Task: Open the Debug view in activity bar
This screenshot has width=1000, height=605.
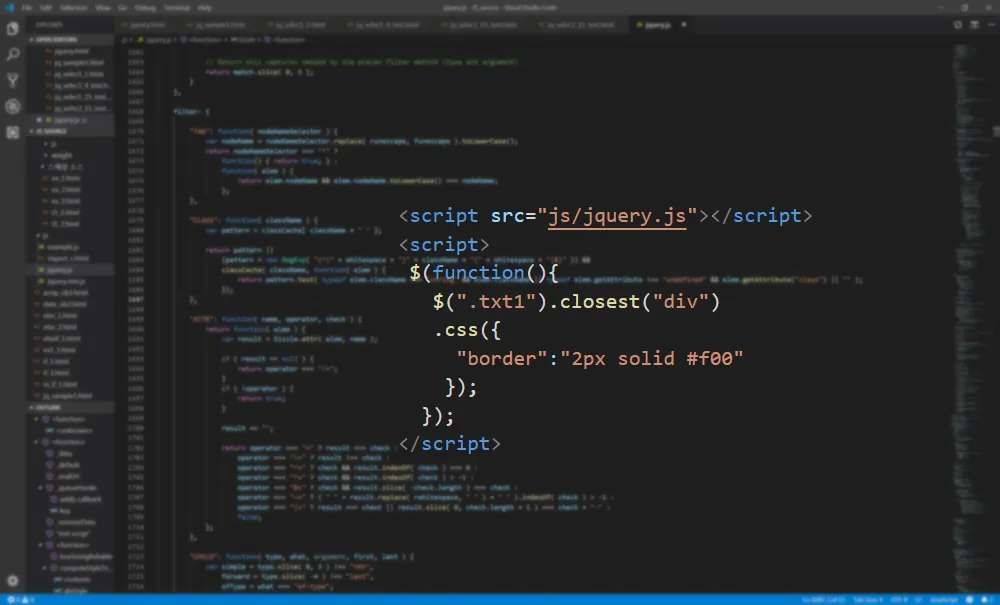Action: [12, 106]
